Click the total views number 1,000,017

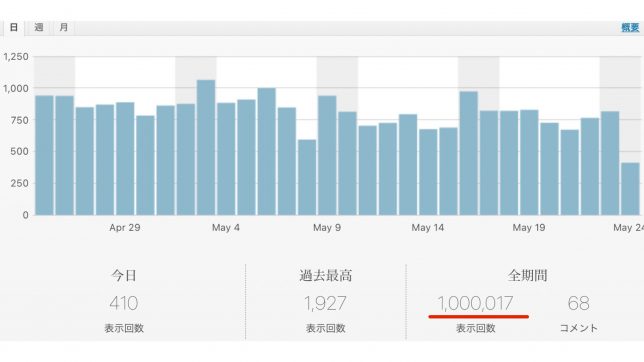pyautogui.click(x=476, y=304)
